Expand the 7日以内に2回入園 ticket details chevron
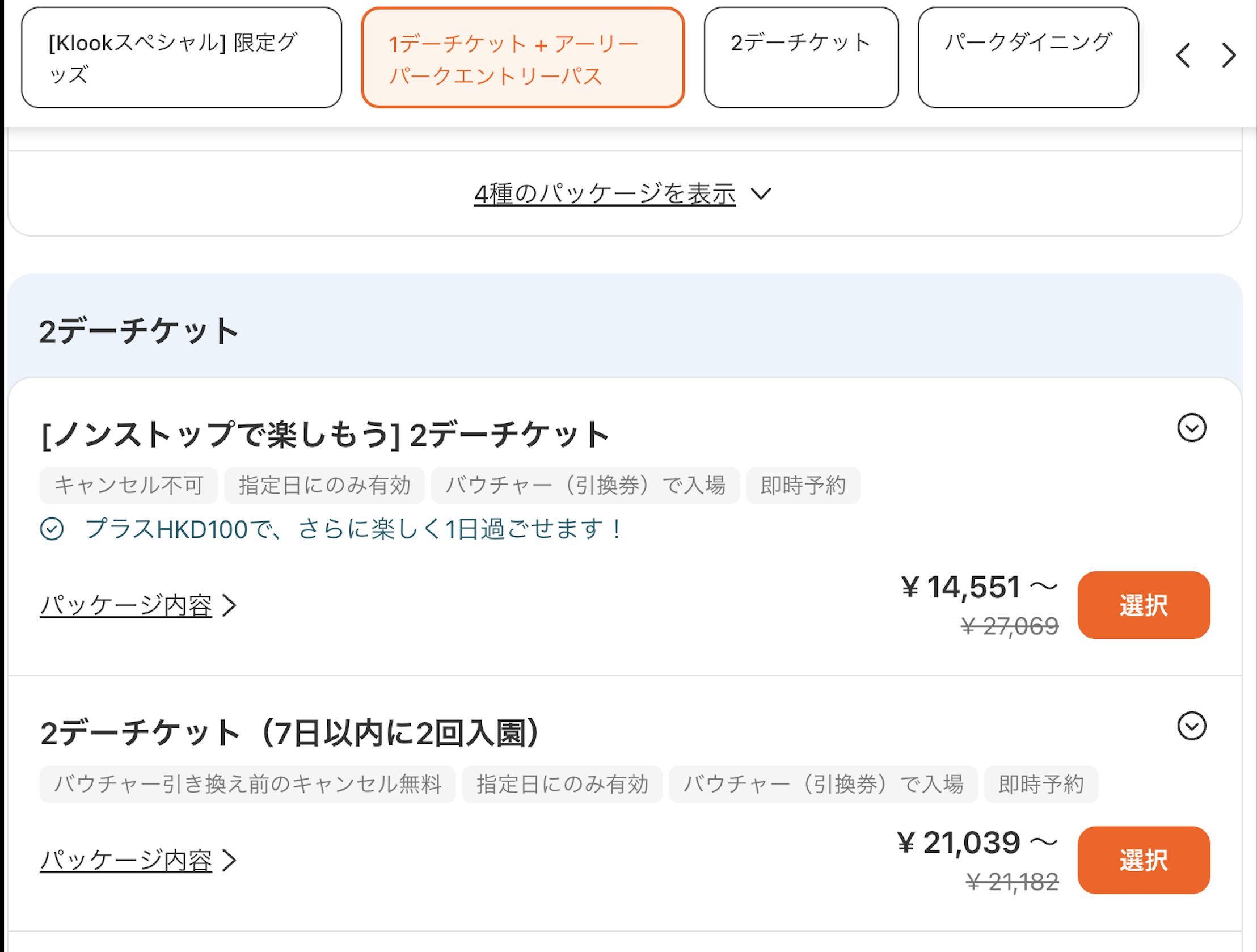The height and width of the screenshot is (952, 1257). tap(1191, 726)
